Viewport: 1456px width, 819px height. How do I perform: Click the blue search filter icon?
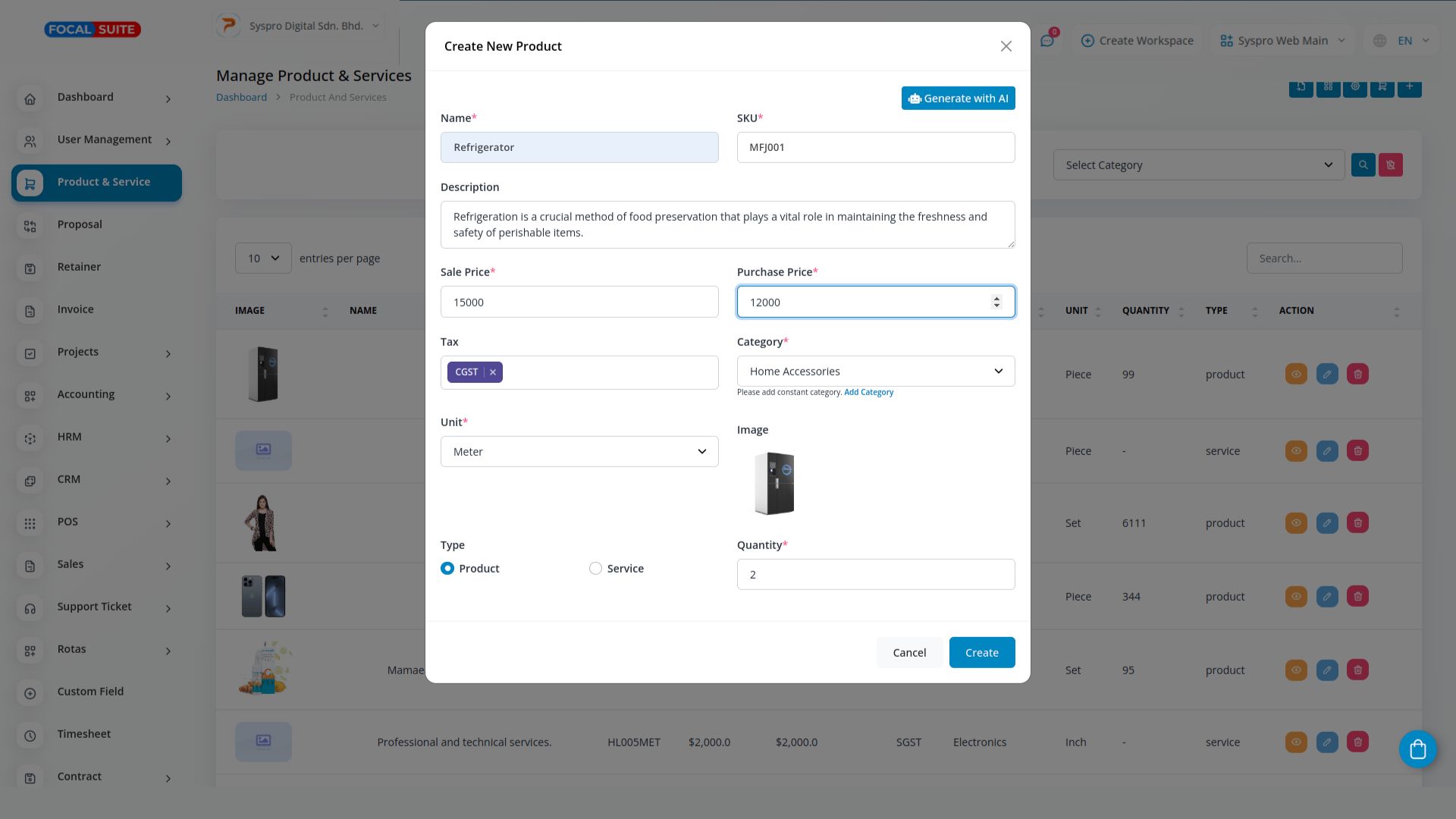pos(1363,165)
